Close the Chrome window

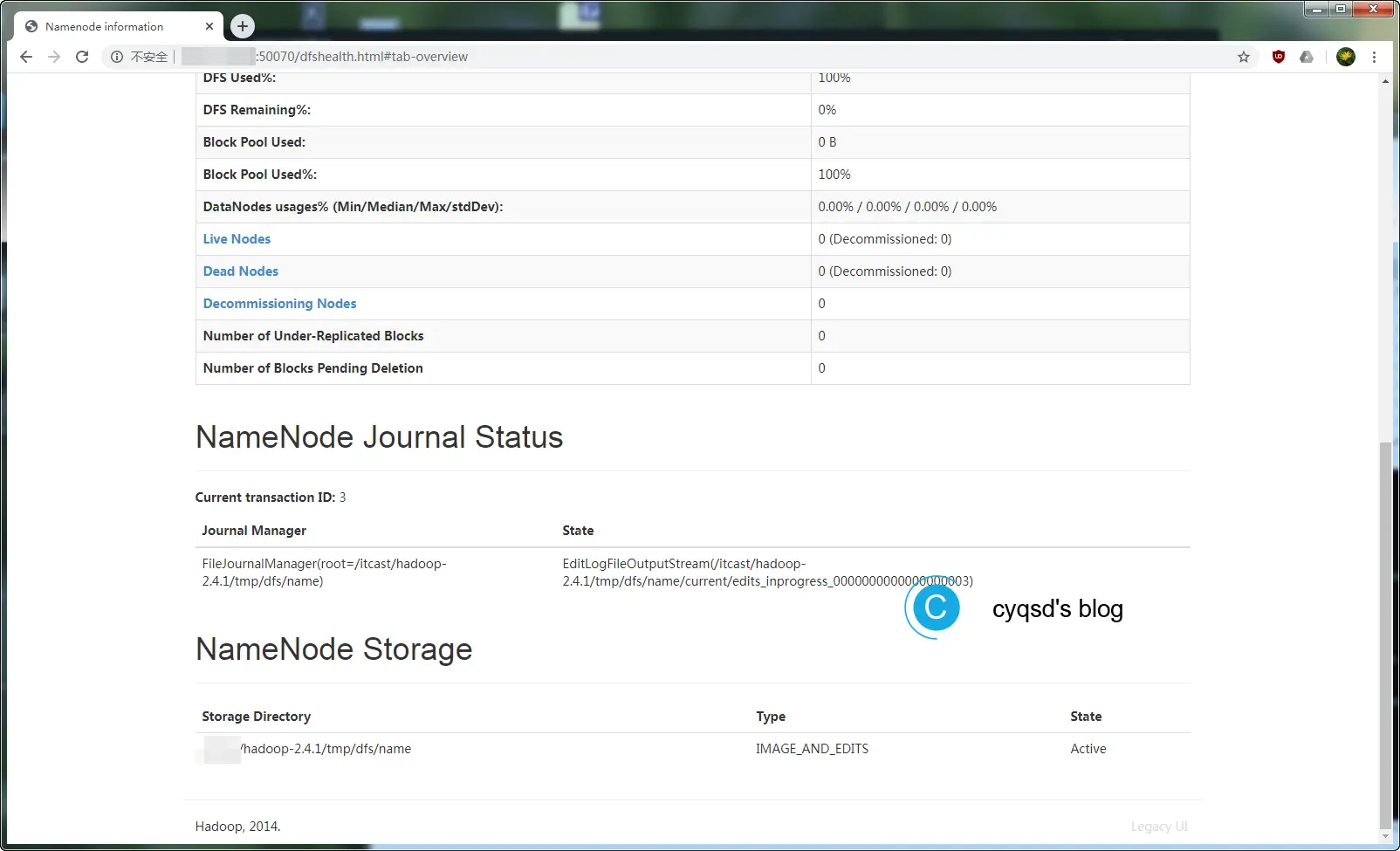point(1374,9)
